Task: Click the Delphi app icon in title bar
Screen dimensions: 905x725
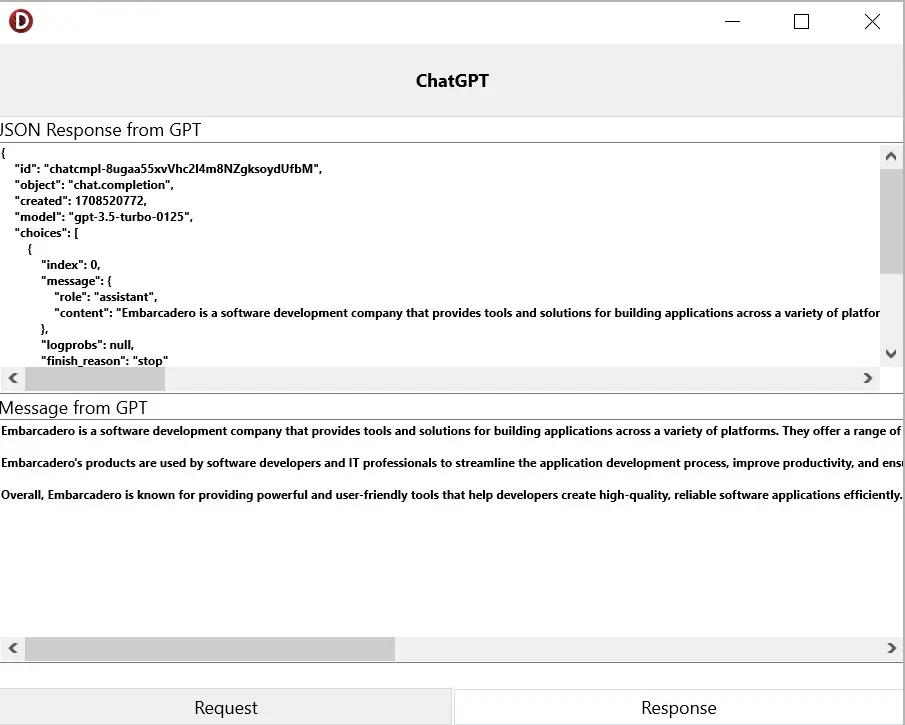Action: tap(21, 21)
